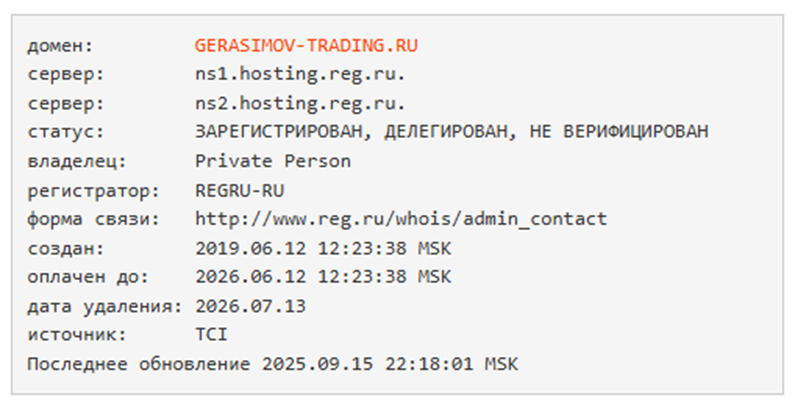Click the ns1.hosting.reg.ru server entry
Viewport: 795px width, 409px height.
click(x=301, y=74)
